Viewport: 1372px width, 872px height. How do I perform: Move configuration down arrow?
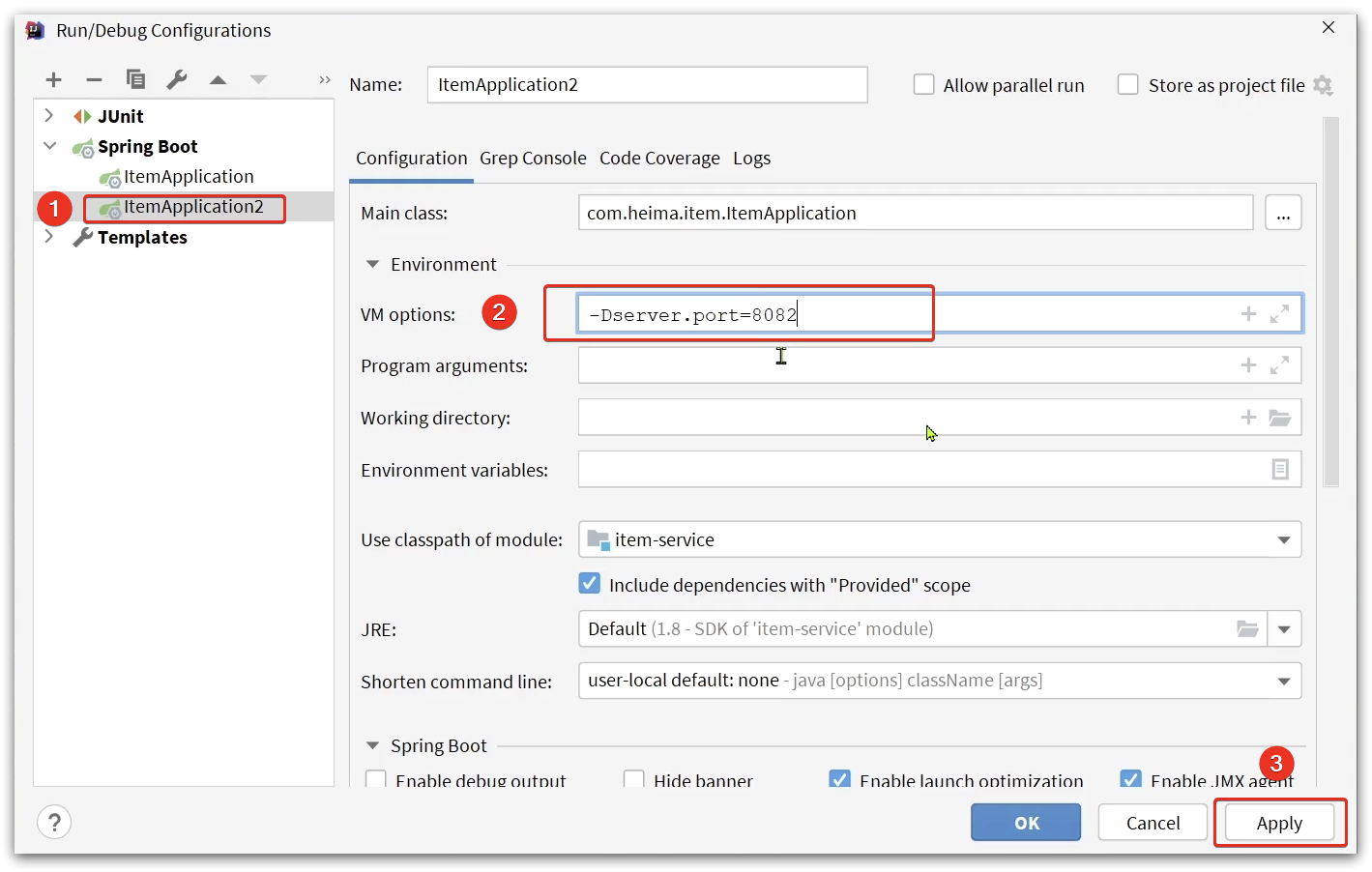[258, 80]
